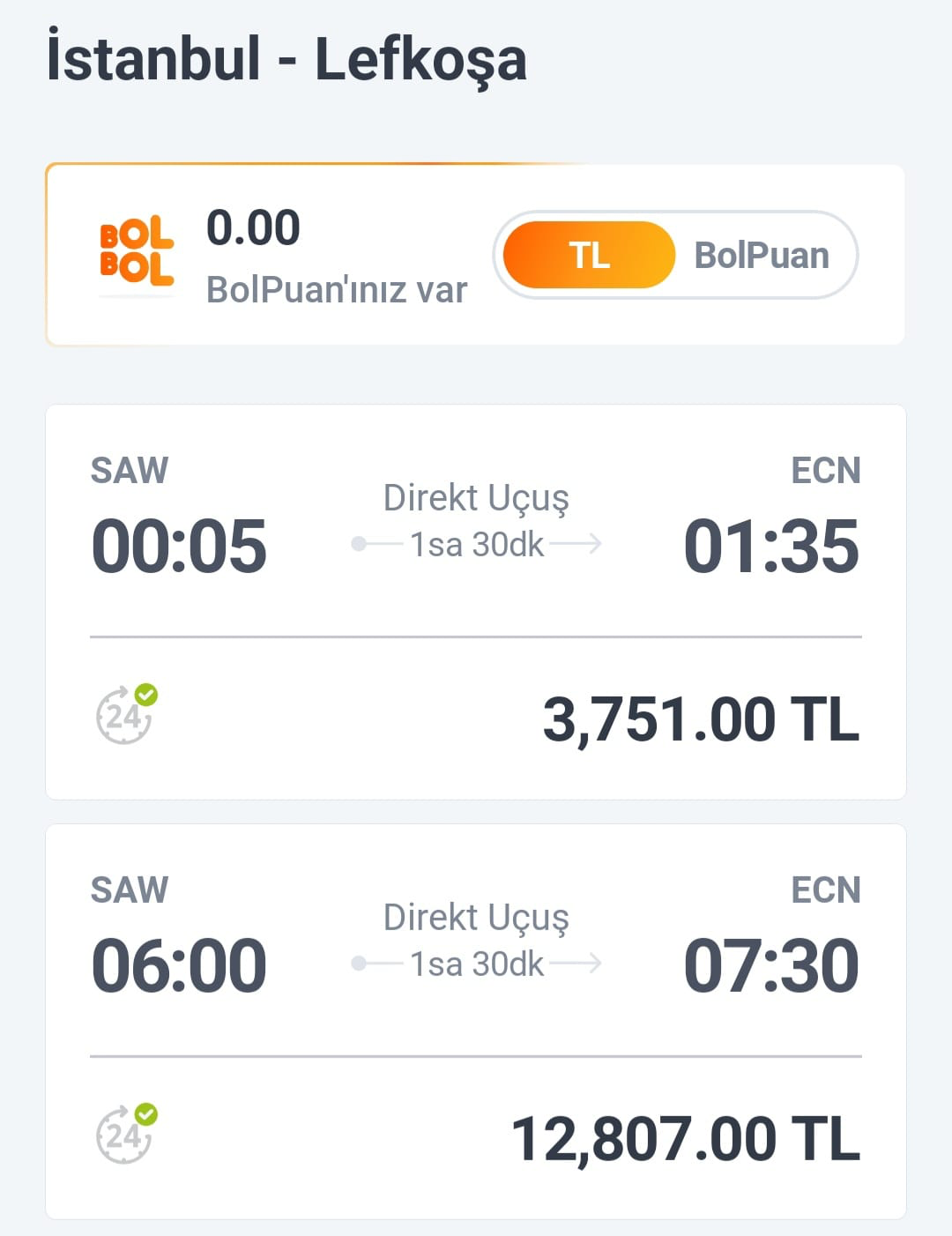Tap 24-hour icon on the 00:05 flight
This screenshot has height=1236, width=952.
pos(125,714)
